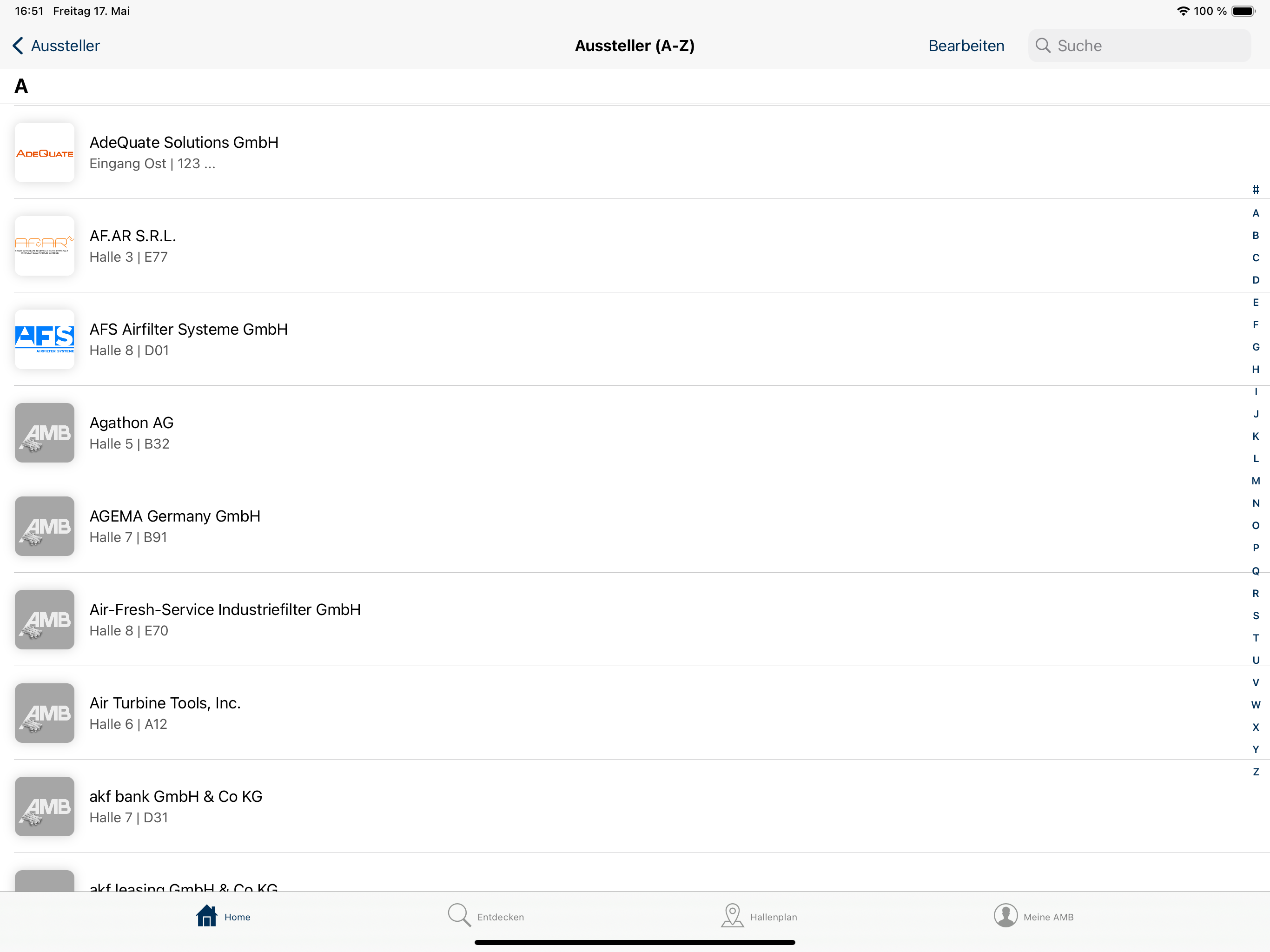Jump to letter H in the index
1270x952 pixels.
click(x=1256, y=370)
